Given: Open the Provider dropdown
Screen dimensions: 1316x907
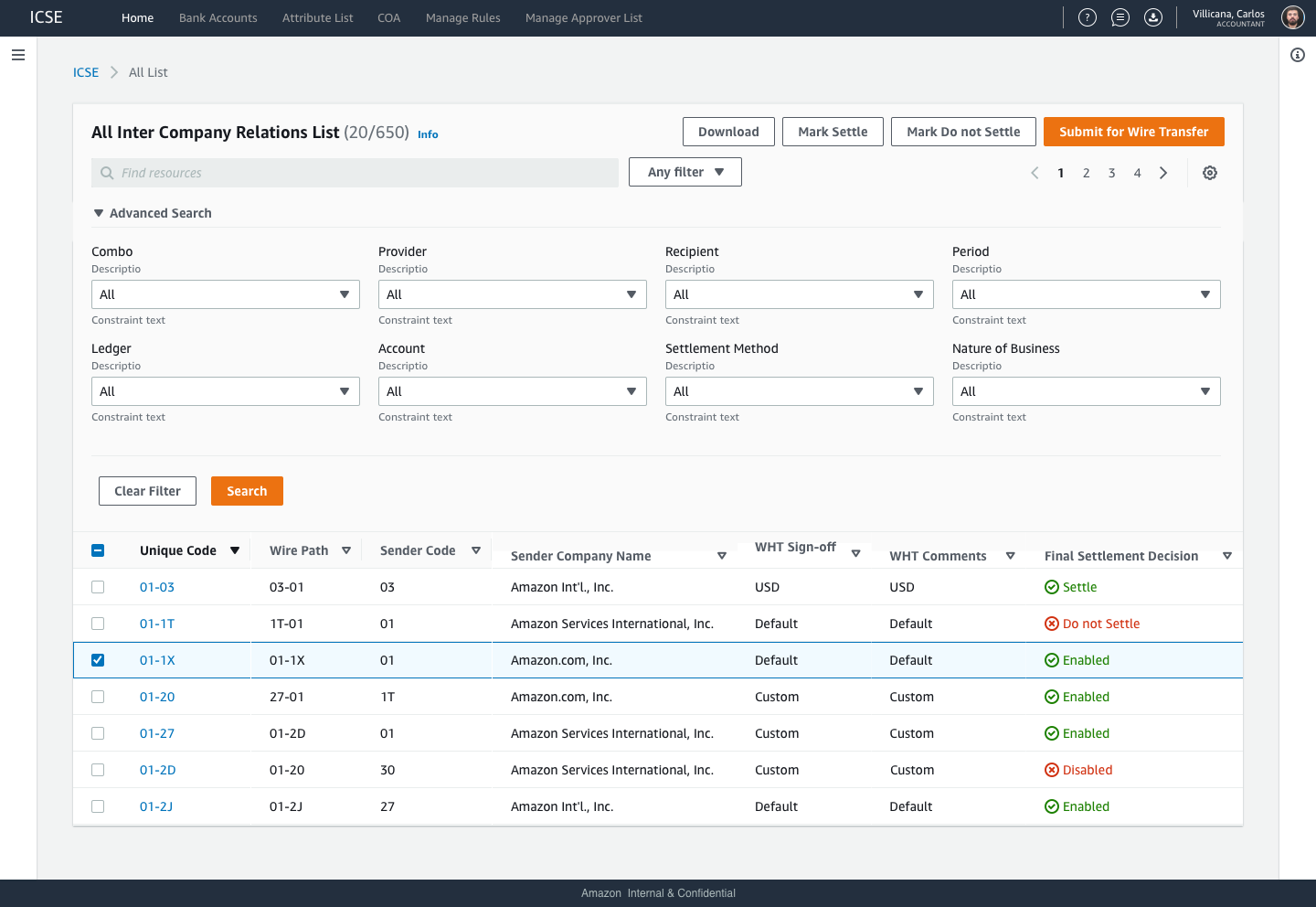Looking at the screenshot, I should [x=513, y=294].
